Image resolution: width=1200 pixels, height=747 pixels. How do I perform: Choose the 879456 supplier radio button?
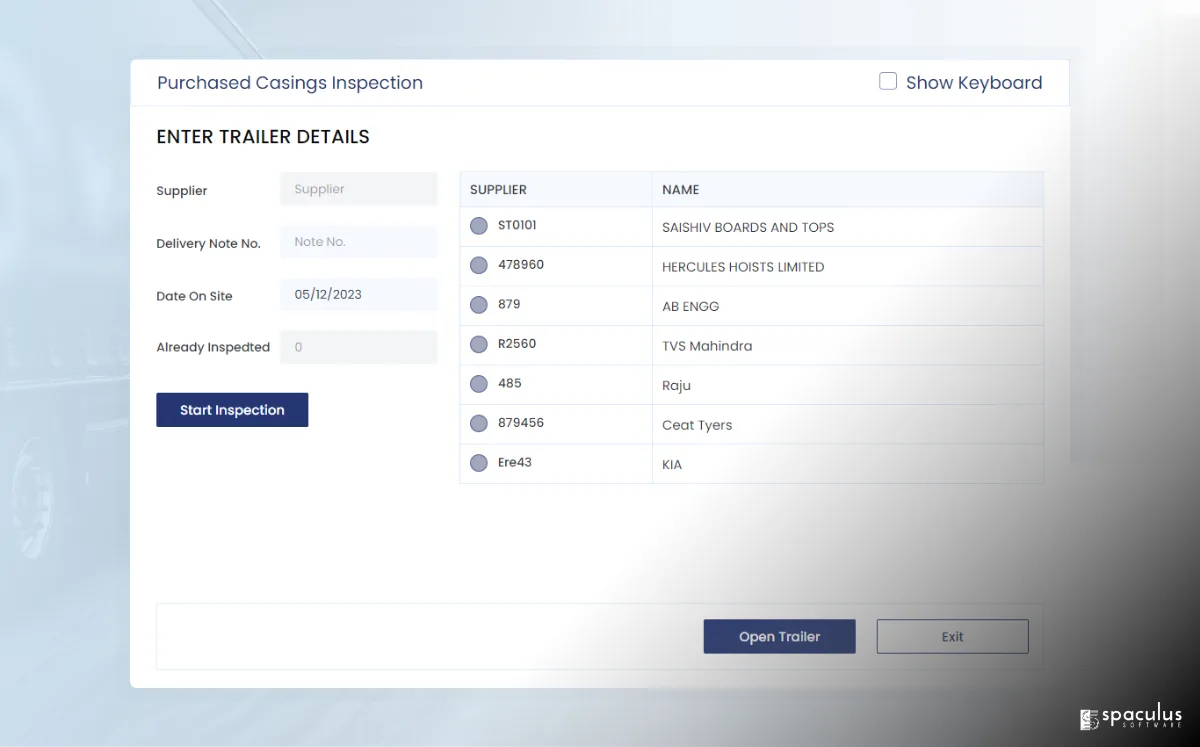click(479, 424)
